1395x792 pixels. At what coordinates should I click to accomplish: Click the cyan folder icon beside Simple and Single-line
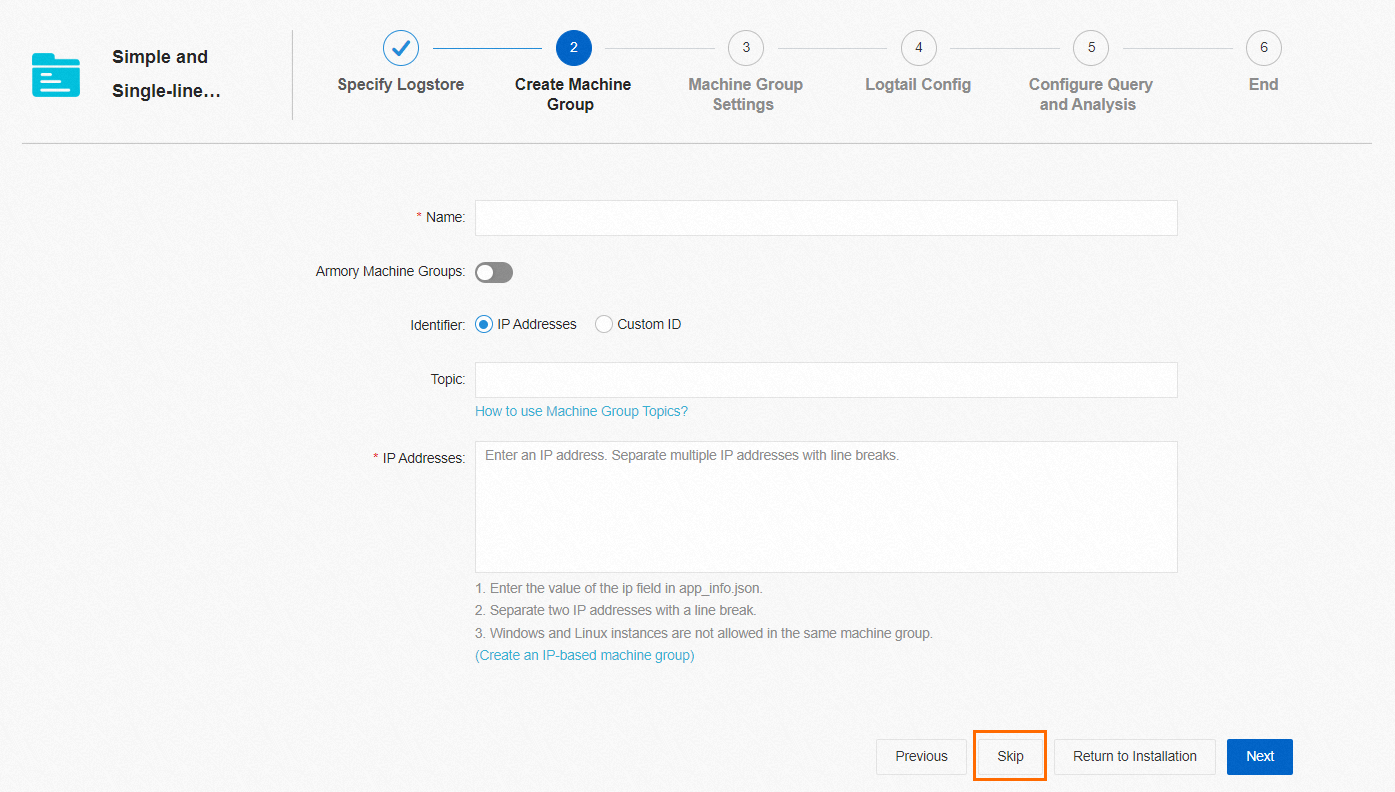click(55, 74)
